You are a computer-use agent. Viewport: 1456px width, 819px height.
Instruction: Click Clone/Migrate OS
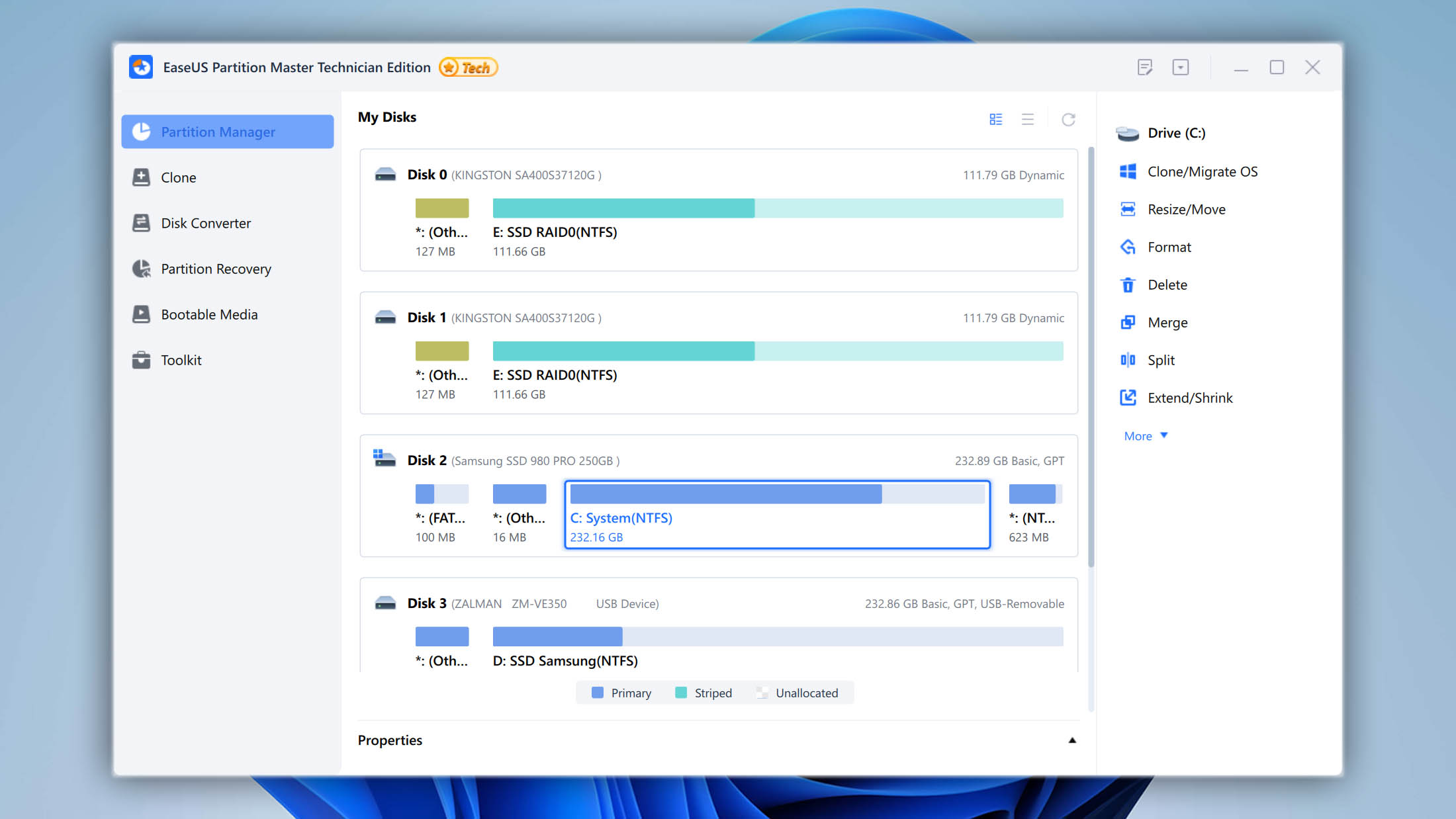(x=1203, y=171)
